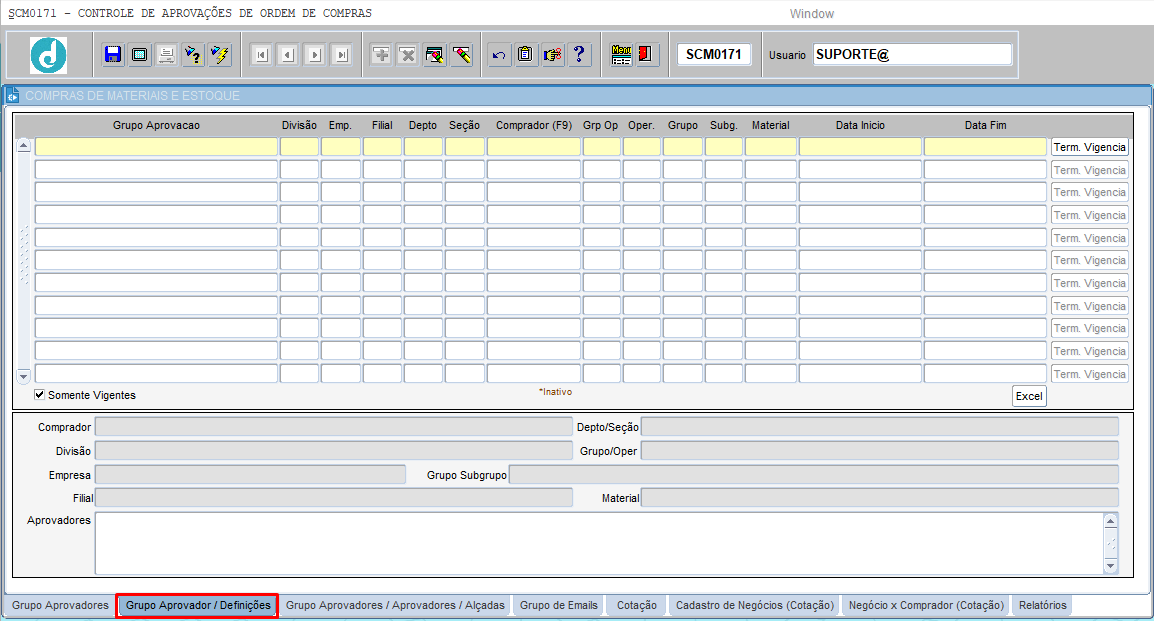Go to last record arrow icon
The width and height of the screenshot is (1154, 621).
[341, 54]
